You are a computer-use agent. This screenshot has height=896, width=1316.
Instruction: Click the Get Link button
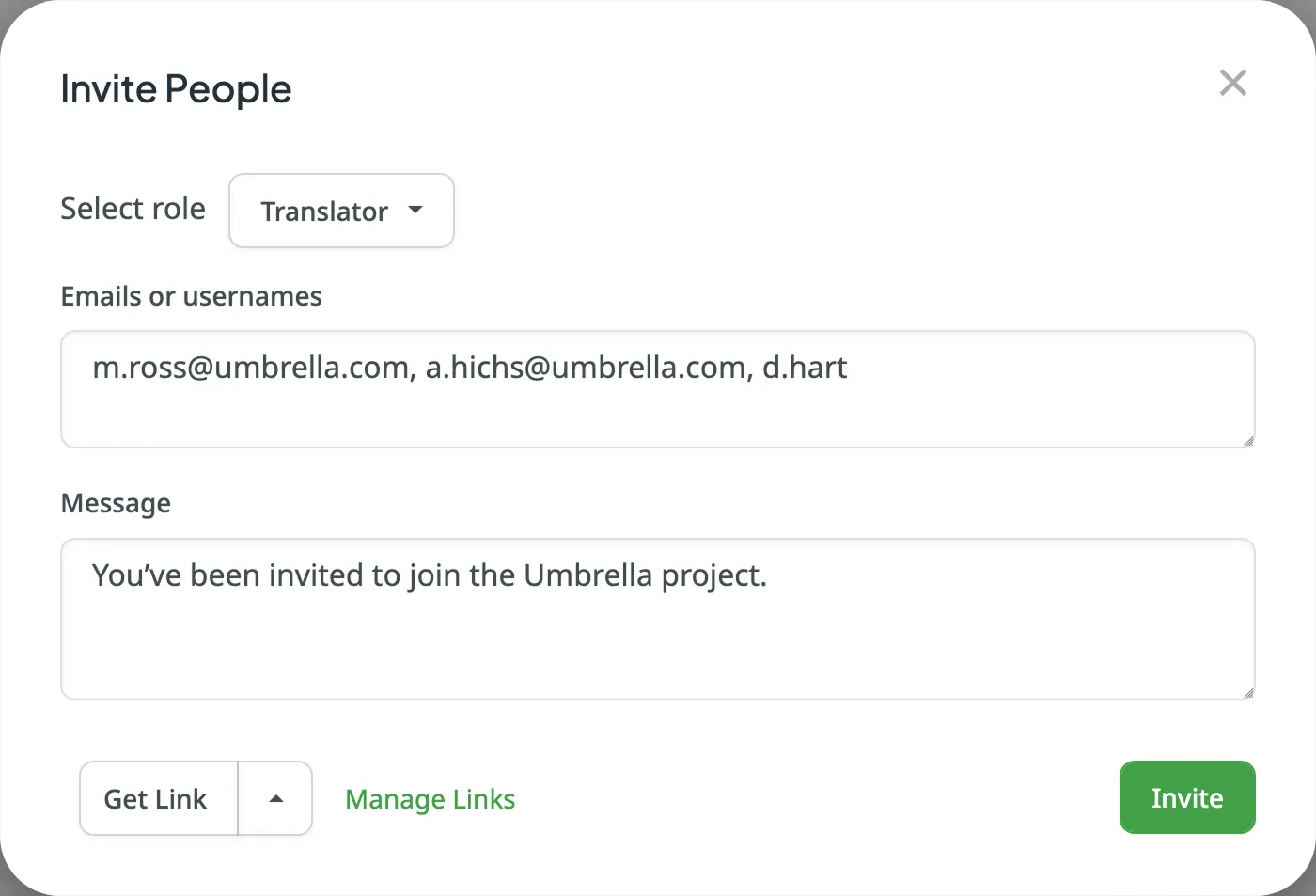coord(155,798)
